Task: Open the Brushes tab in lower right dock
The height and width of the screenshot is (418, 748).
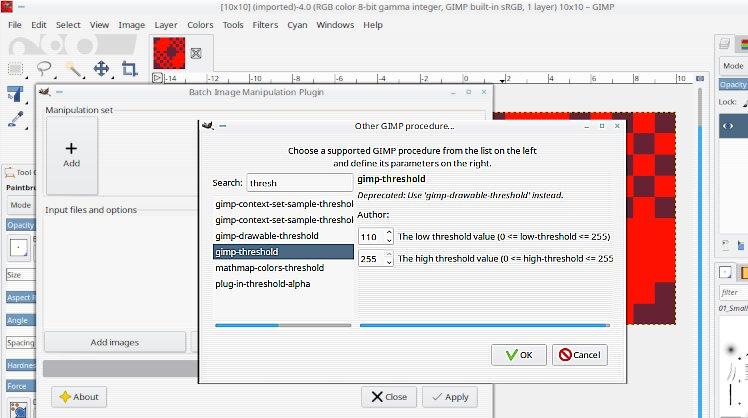Action: pyautogui.click(x=725, y=272)
